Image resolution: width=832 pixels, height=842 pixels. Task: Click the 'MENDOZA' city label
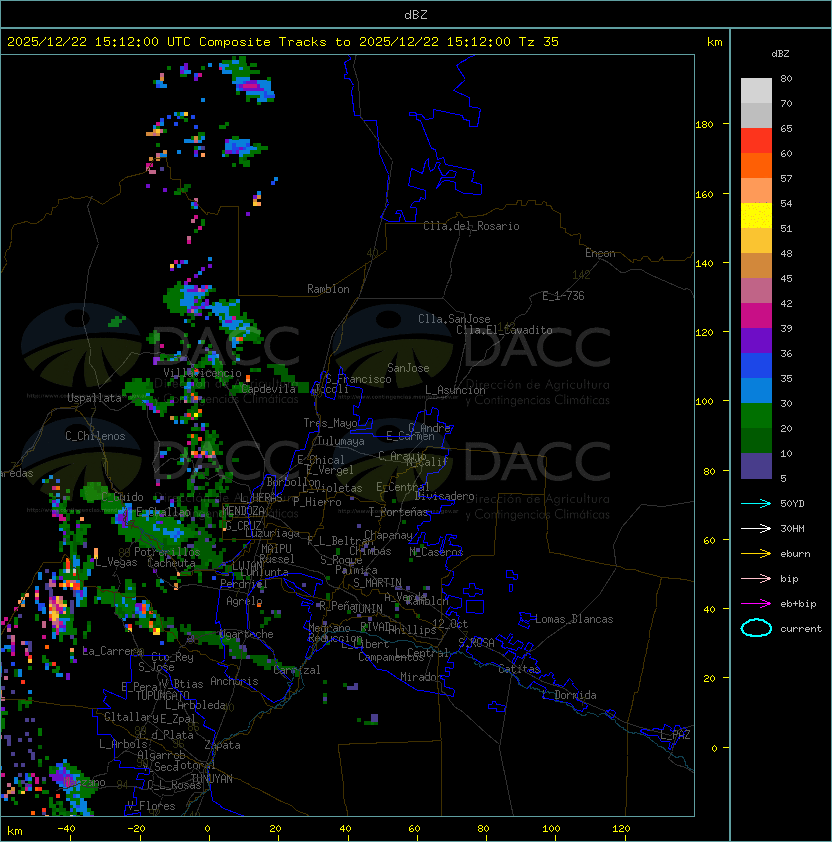tap(243, 510)
